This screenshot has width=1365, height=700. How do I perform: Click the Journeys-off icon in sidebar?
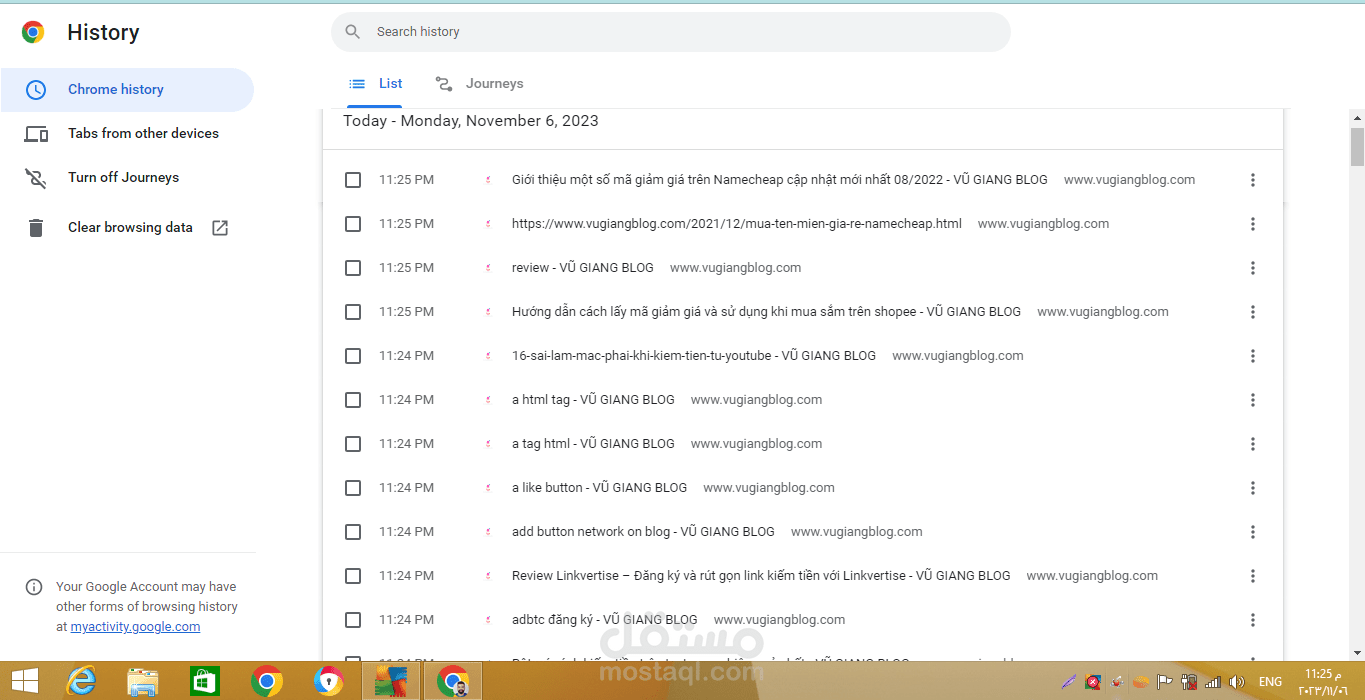click(36, 178)
